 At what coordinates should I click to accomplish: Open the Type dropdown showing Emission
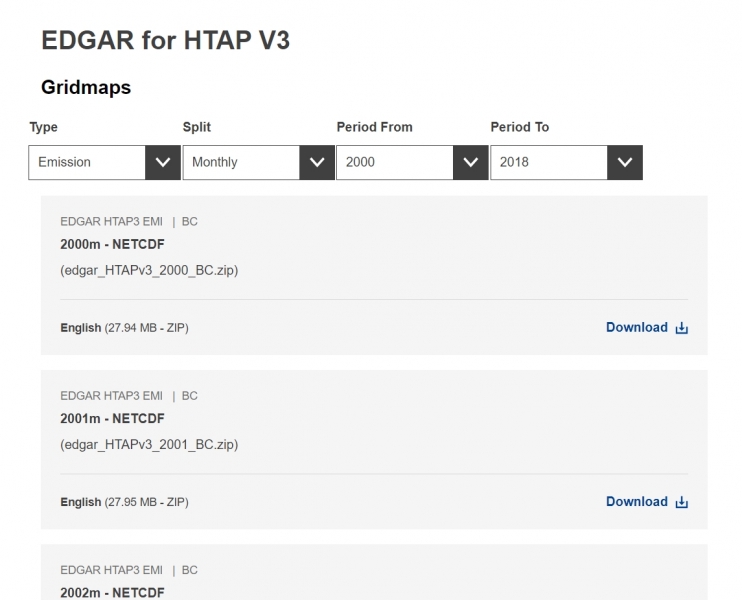click(x=87, y=162)
